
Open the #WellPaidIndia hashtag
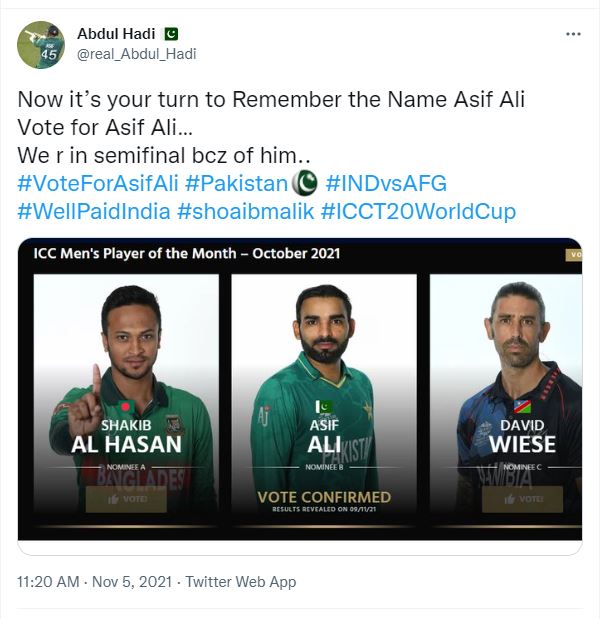(93, 213)
